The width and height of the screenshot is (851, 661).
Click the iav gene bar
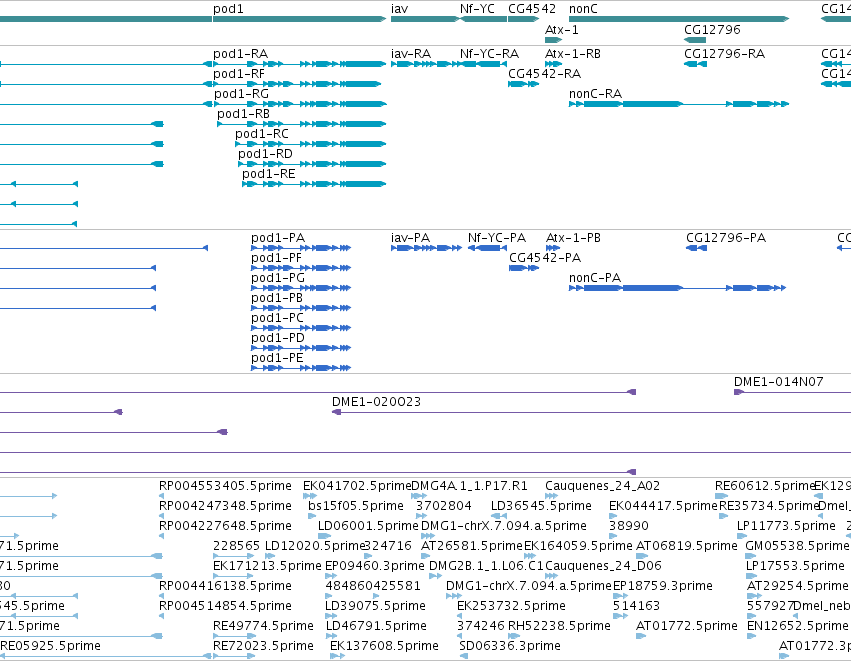pyautogui.click(x=425, y=19)
